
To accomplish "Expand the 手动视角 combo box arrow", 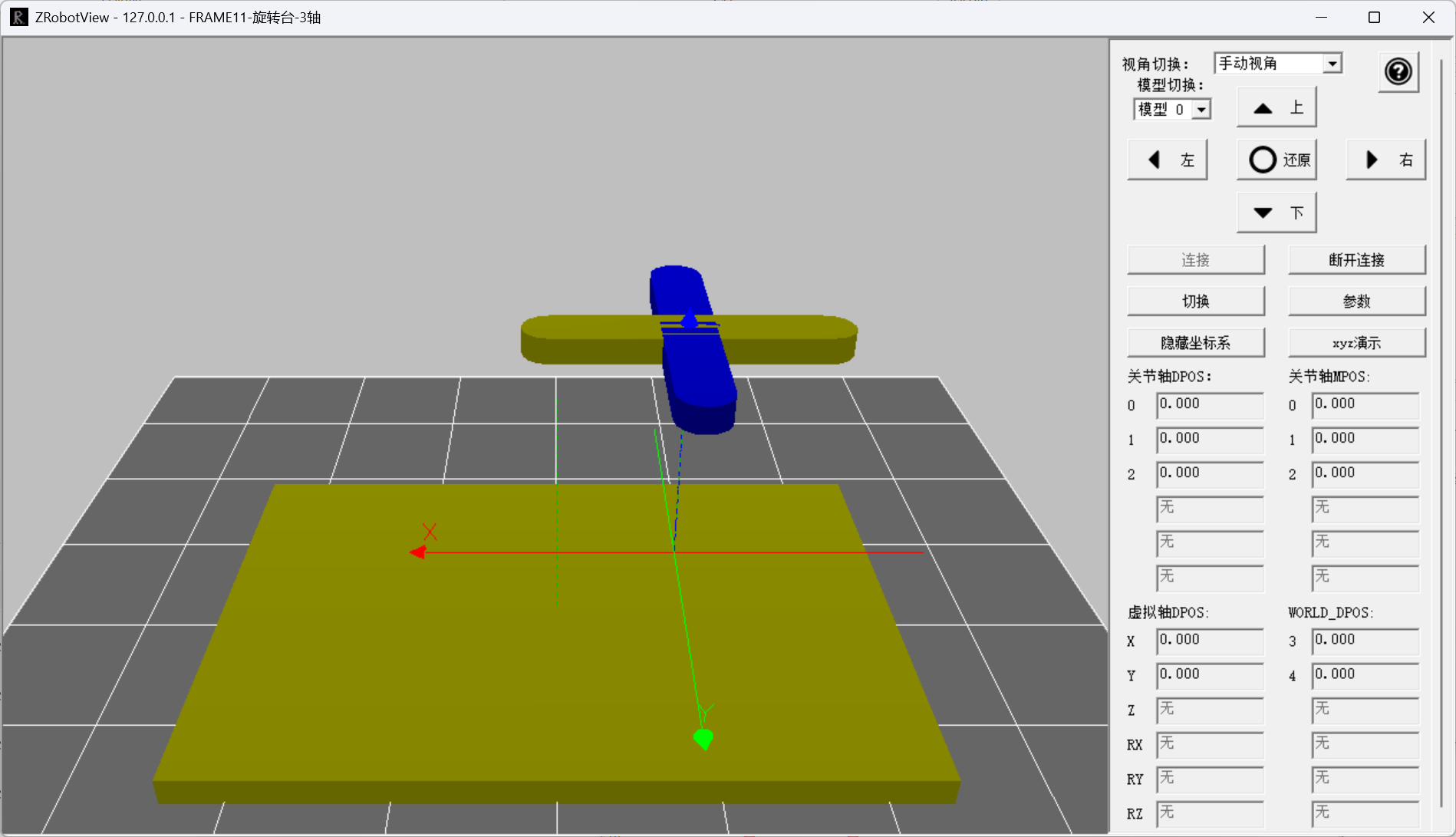I will (x=1333, y=63).
